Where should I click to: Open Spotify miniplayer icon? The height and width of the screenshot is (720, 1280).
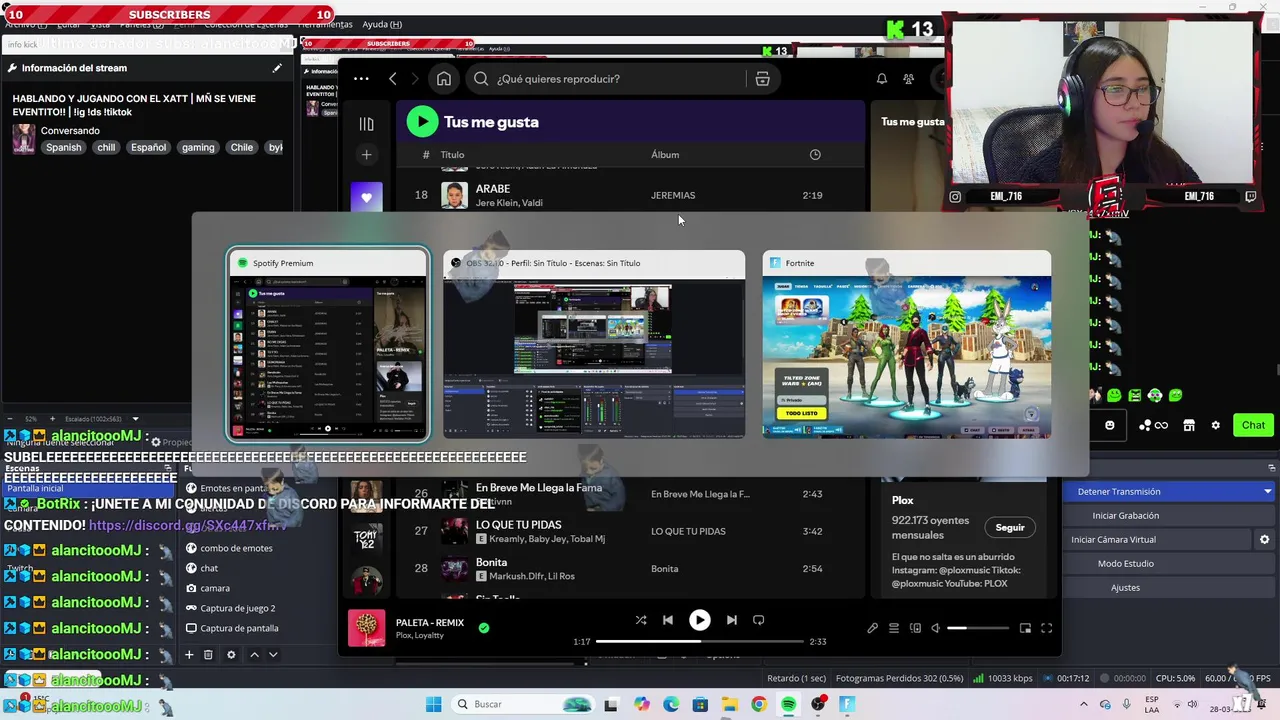pos(1025,628)
